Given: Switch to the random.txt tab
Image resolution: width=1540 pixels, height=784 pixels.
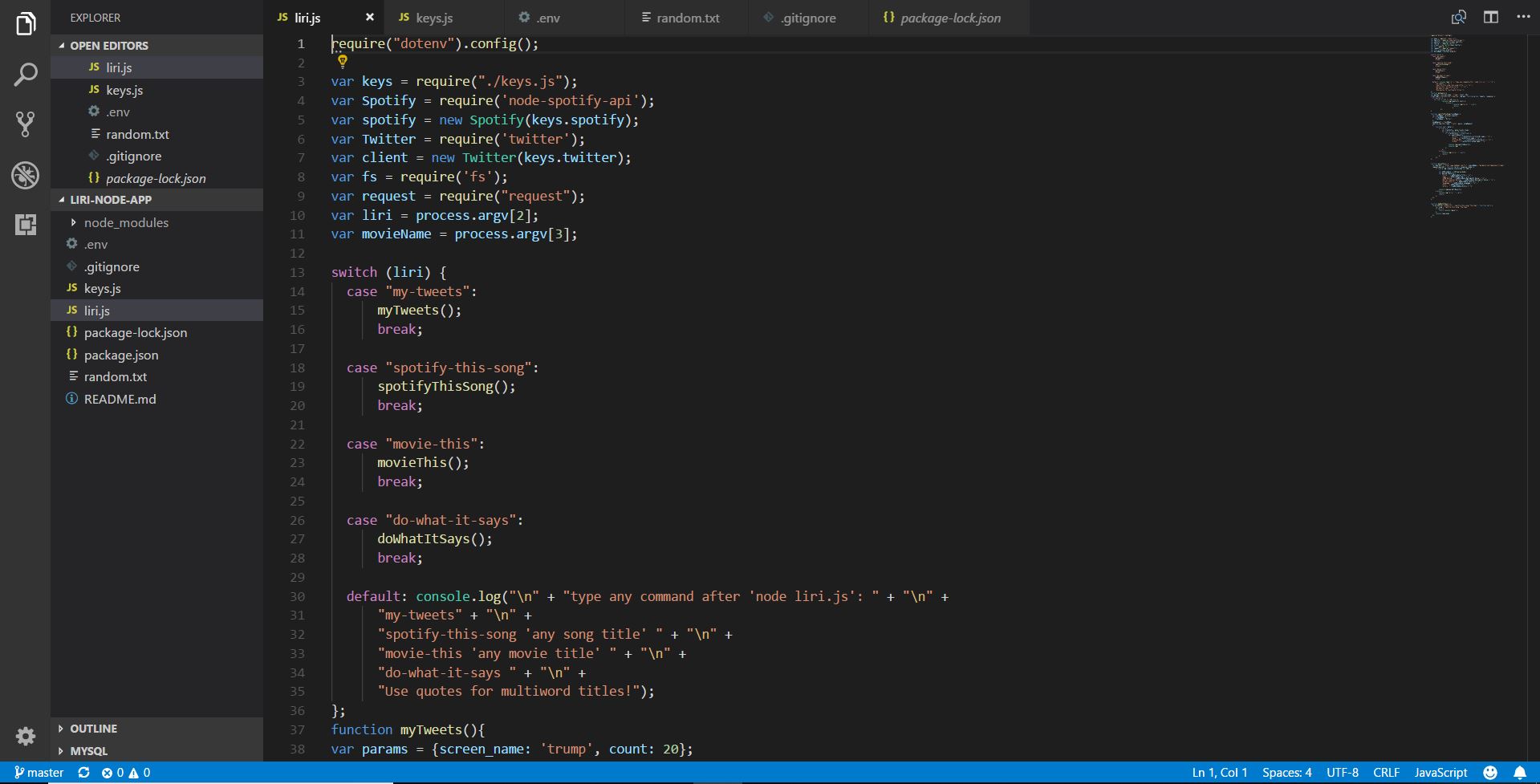Looking at the screenshot, I should pos(688,18).
